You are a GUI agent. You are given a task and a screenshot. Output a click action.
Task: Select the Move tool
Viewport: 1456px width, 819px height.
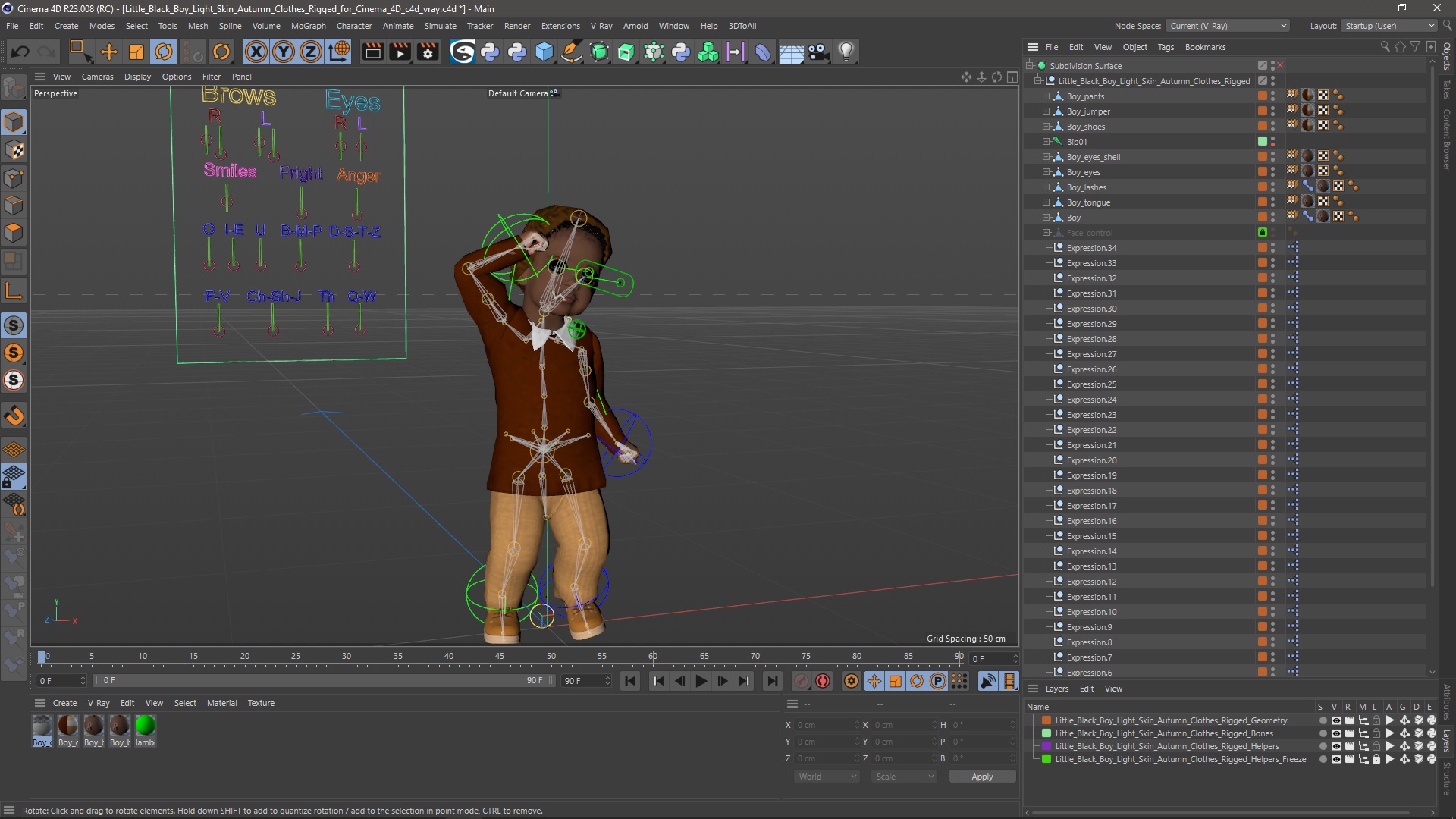coord(109,52)
